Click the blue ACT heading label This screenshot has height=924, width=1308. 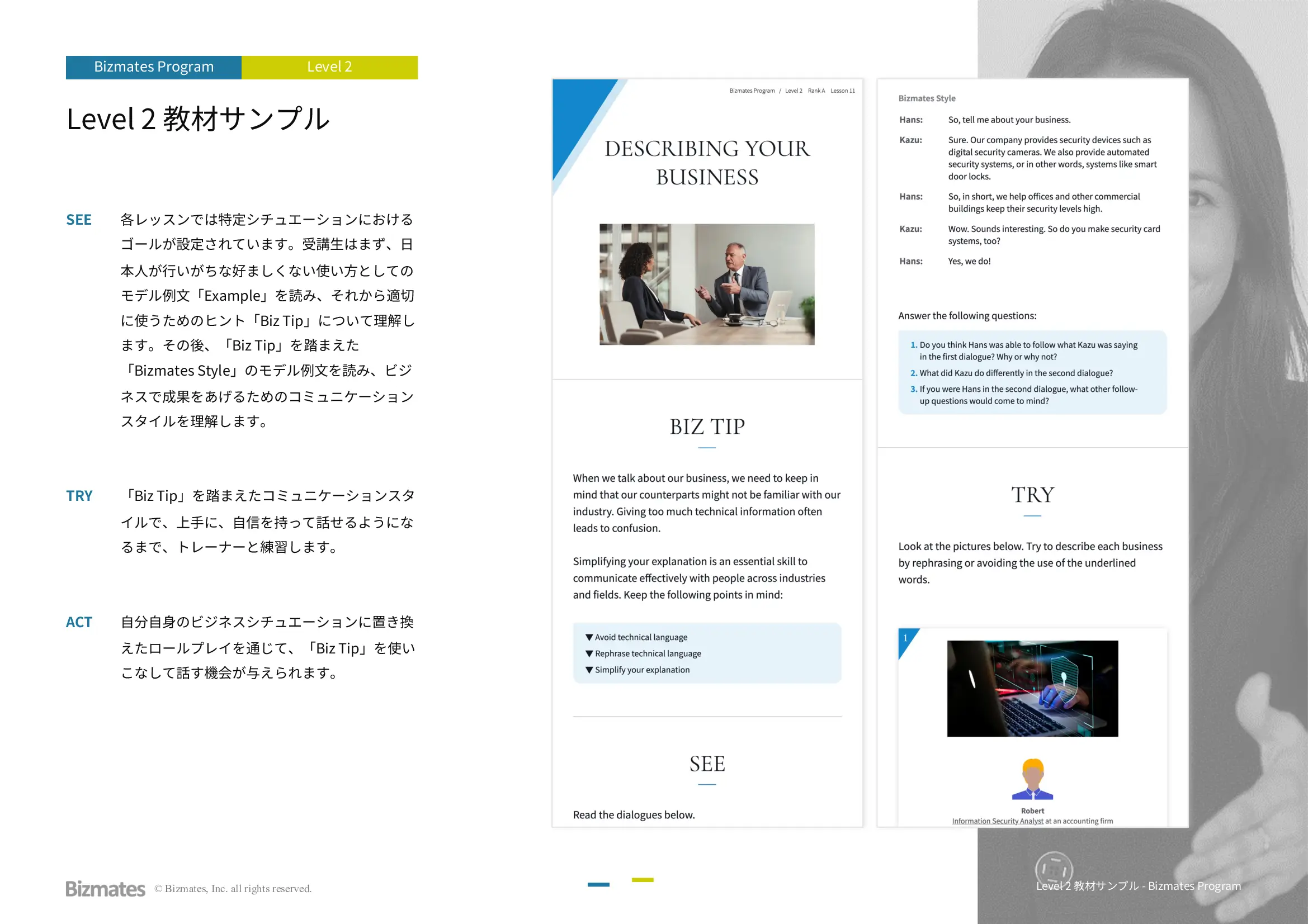79,622
